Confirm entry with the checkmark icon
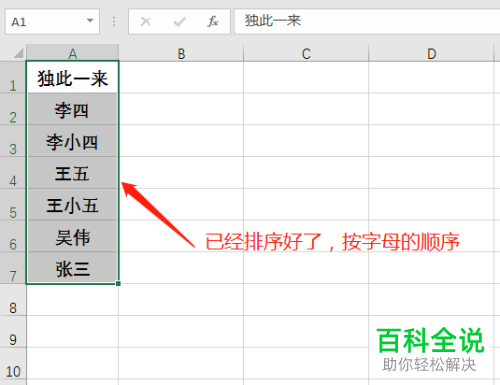 tap(180, 22)
